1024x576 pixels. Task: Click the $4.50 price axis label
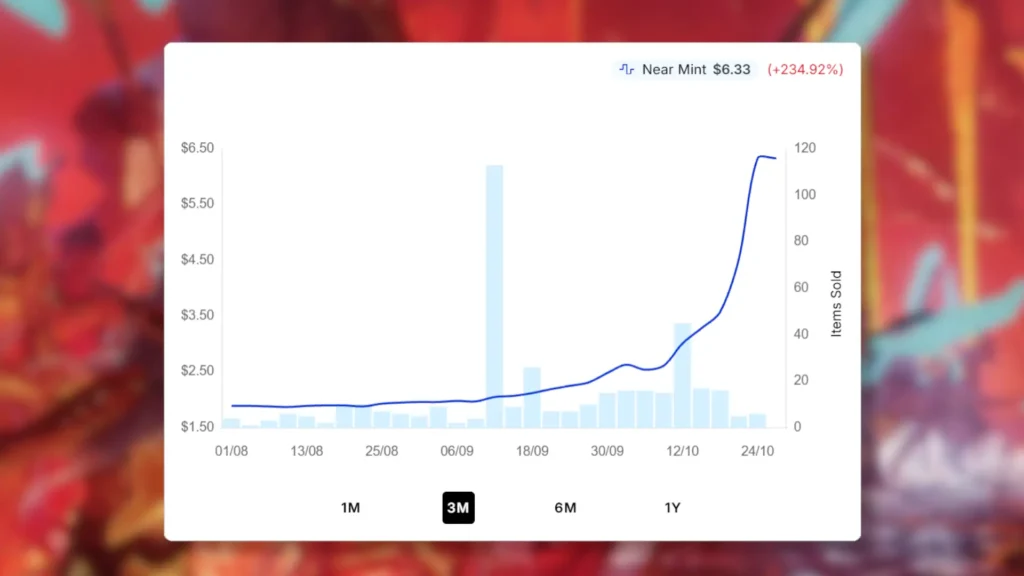pos(197,259)
